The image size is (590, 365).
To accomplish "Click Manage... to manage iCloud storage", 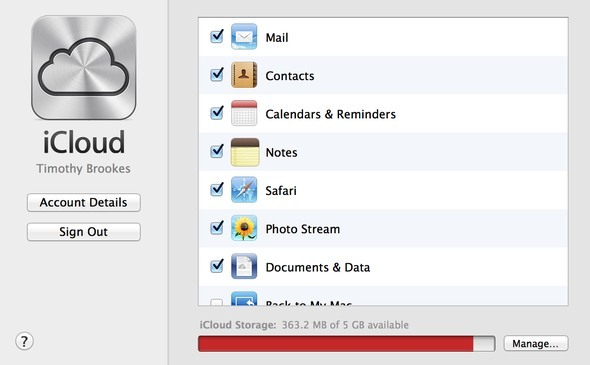I will [535, 344].
